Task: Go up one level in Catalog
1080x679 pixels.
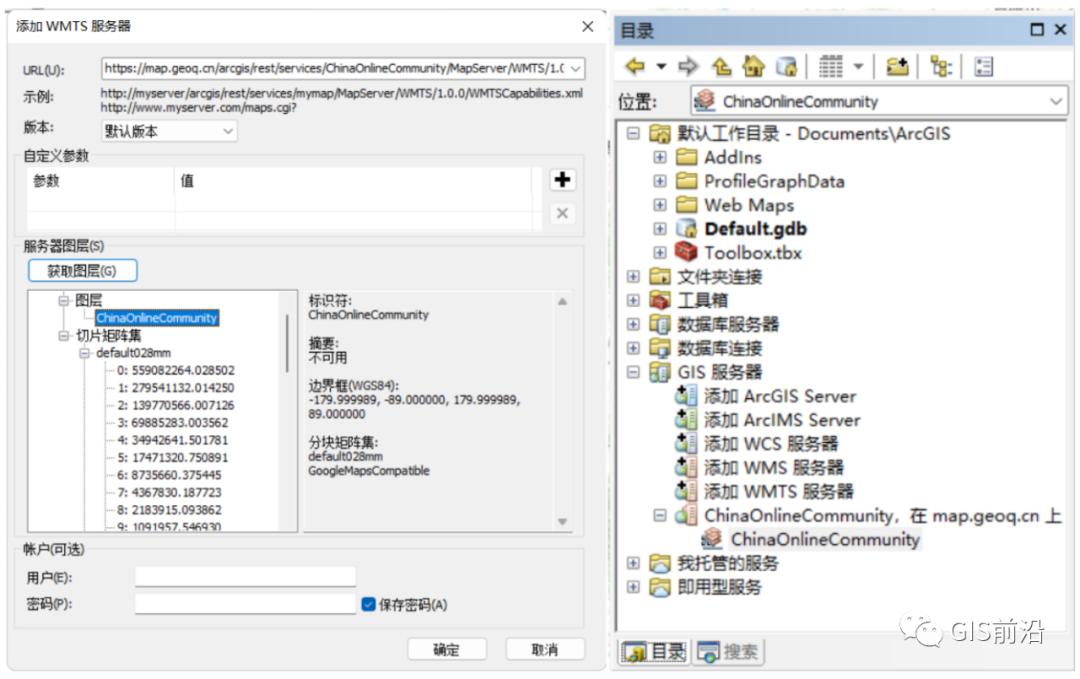Action: pyautogui.click(x=721, y=67)
